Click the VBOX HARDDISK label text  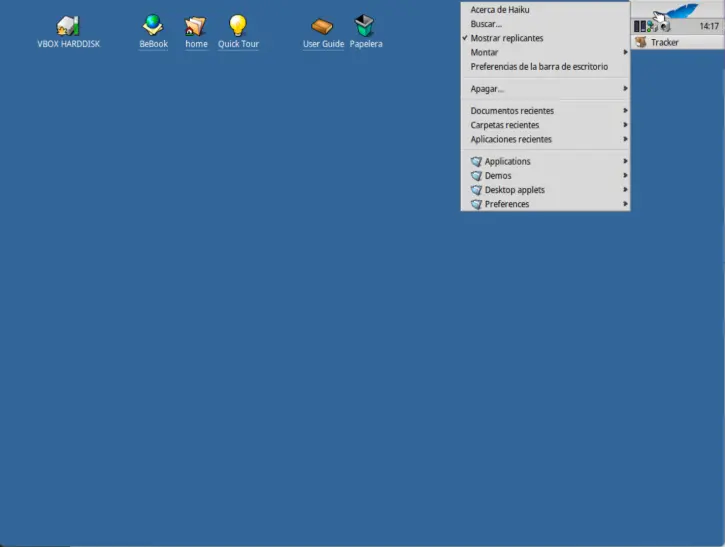click(68, 44)
